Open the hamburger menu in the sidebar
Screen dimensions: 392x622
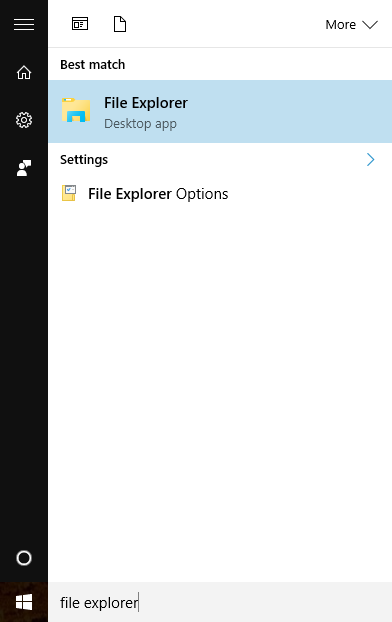24,25
